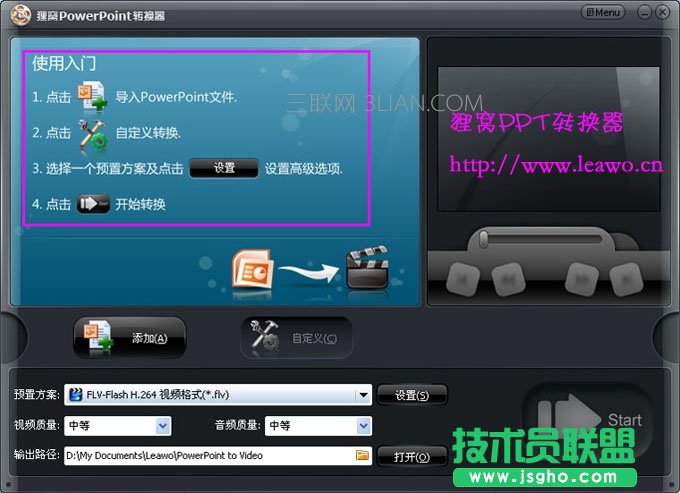Click the skip-to-last playback button
Viewport: 680px width, 493px height.
pyautogui.click(x=626, y=280)
